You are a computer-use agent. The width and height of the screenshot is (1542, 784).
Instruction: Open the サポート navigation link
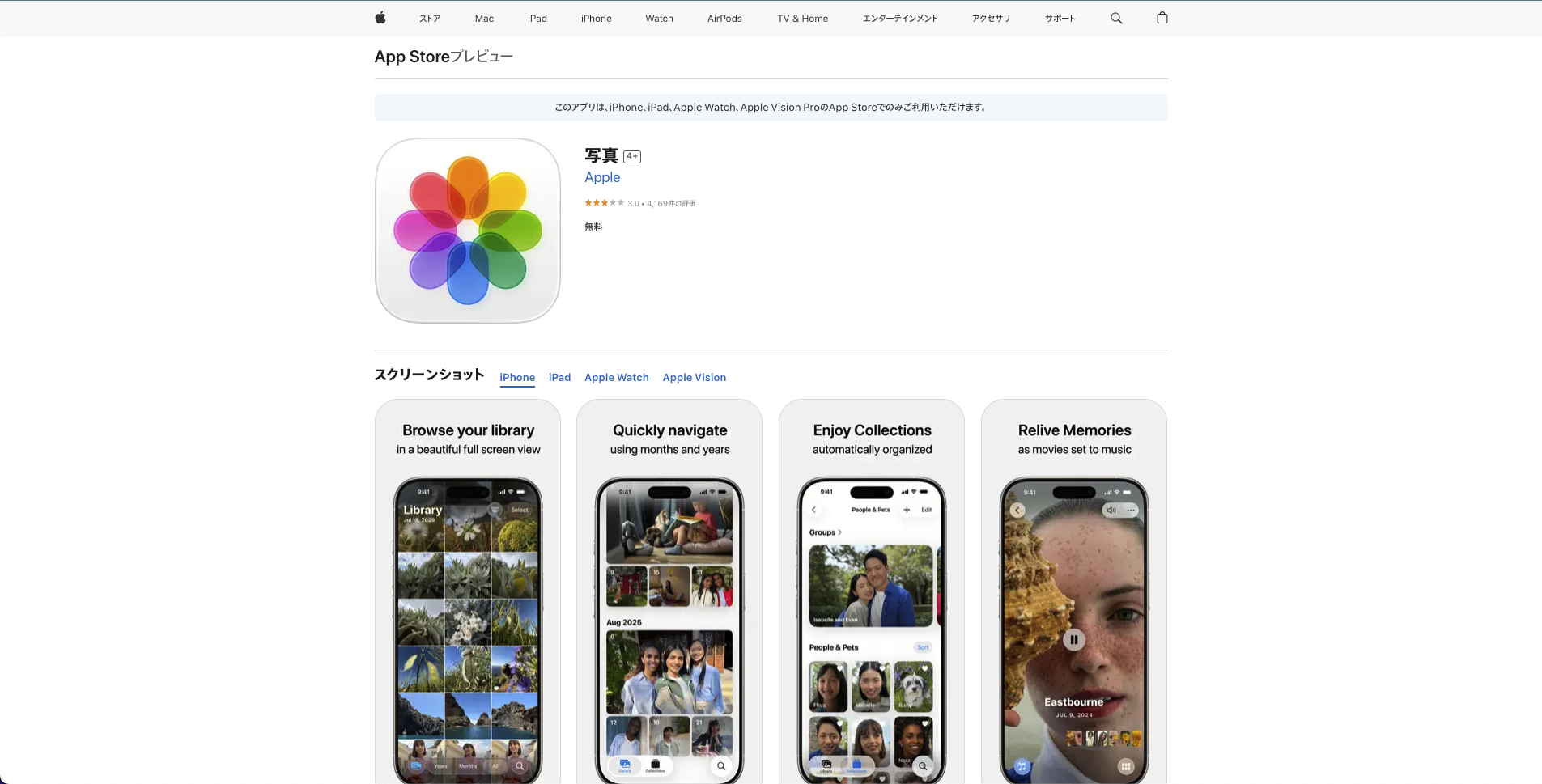click(x=1060, y=19)
